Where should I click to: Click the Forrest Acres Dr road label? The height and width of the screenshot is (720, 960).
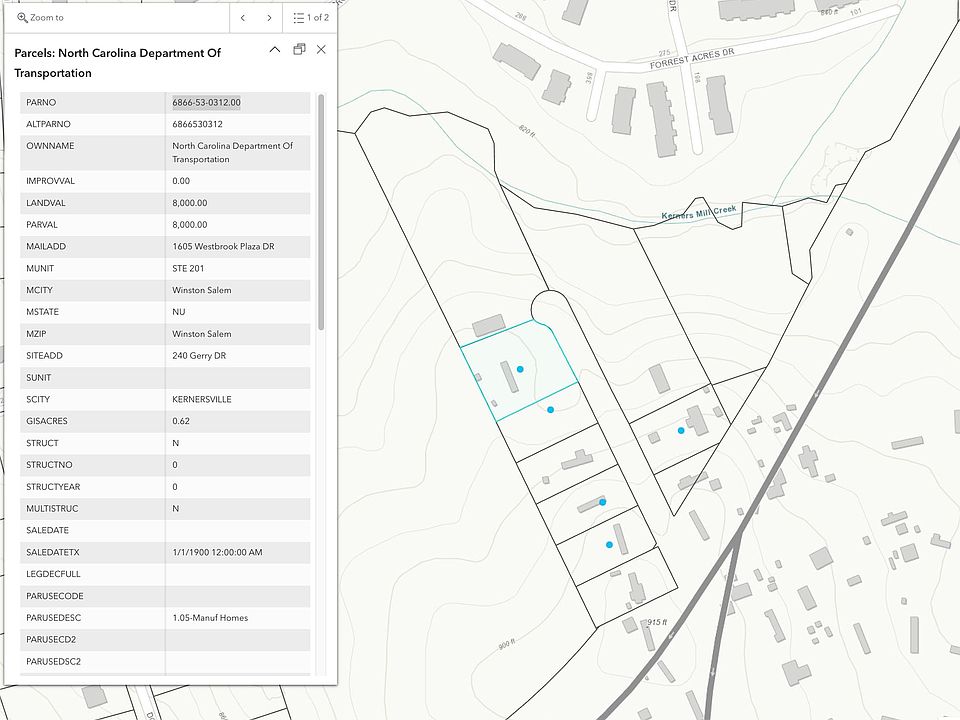[692, 59]
